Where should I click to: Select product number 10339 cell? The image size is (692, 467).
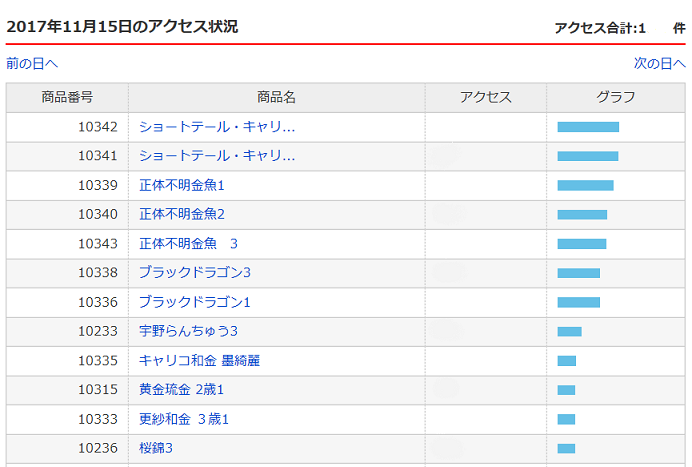[67, 185]
